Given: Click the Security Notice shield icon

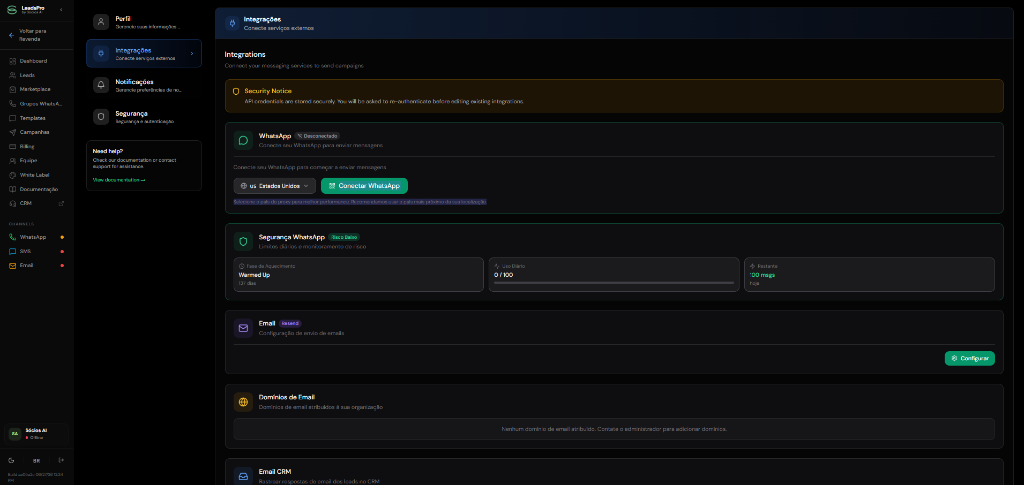Looking at the screenshot, I should pyautogui.click(x=236, y=91).
